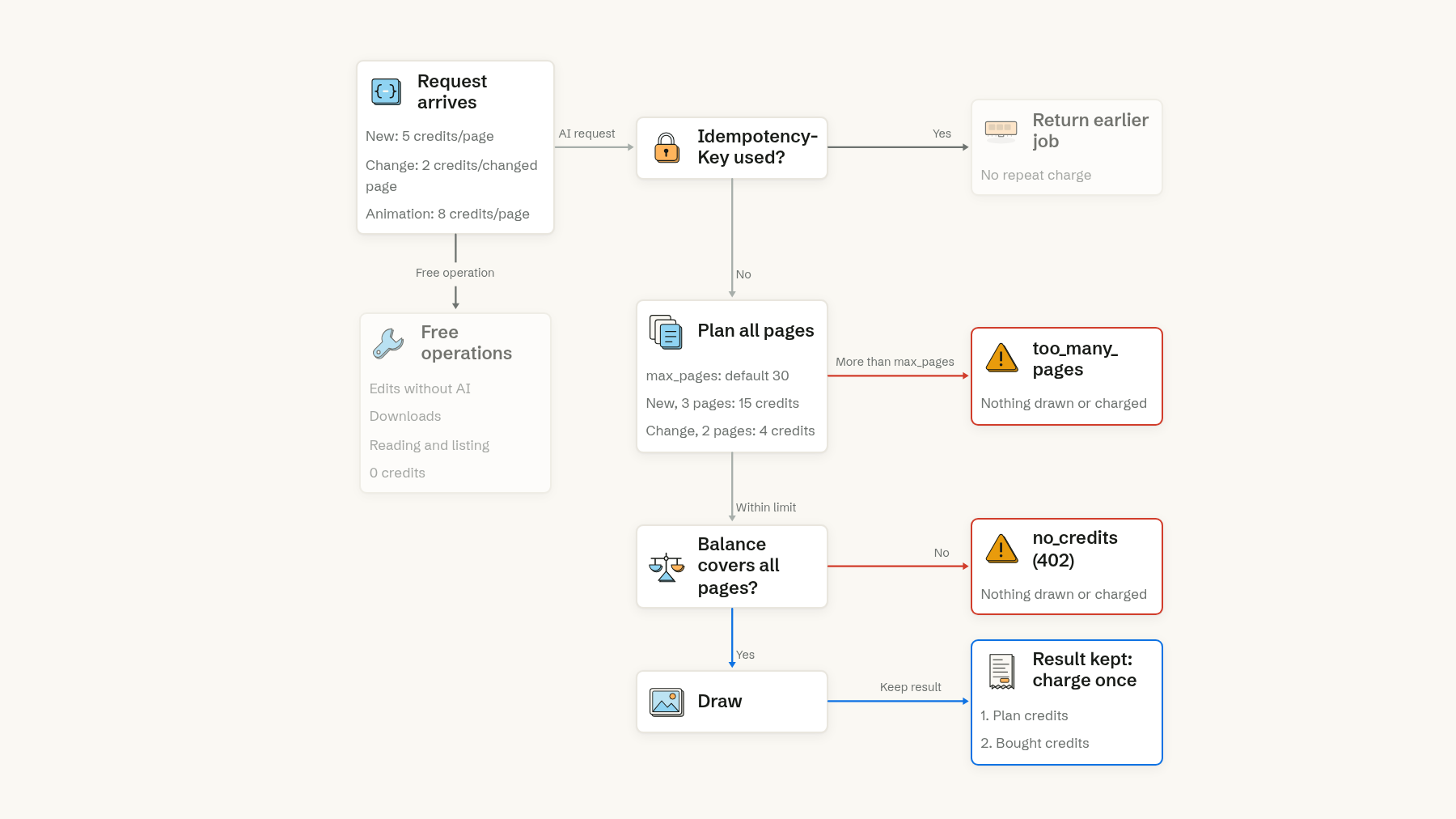The image size is (1456, 819).
Task: Select the Idempotency-Key used? heading
Action: pyautogui.click(x=758, y=146)
